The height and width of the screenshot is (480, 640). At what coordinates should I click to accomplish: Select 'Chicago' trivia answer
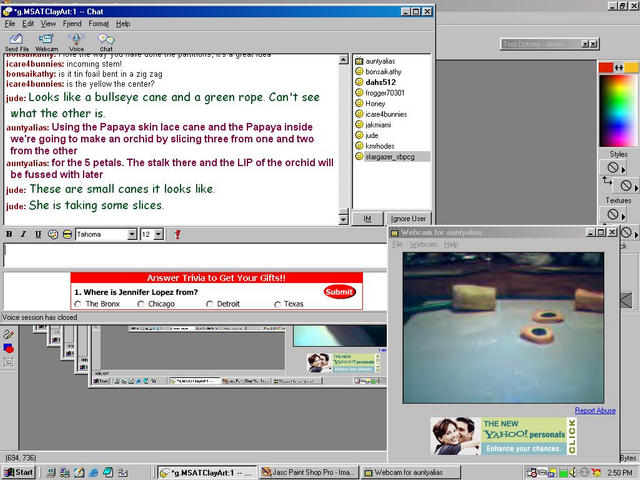pos(141,304)
